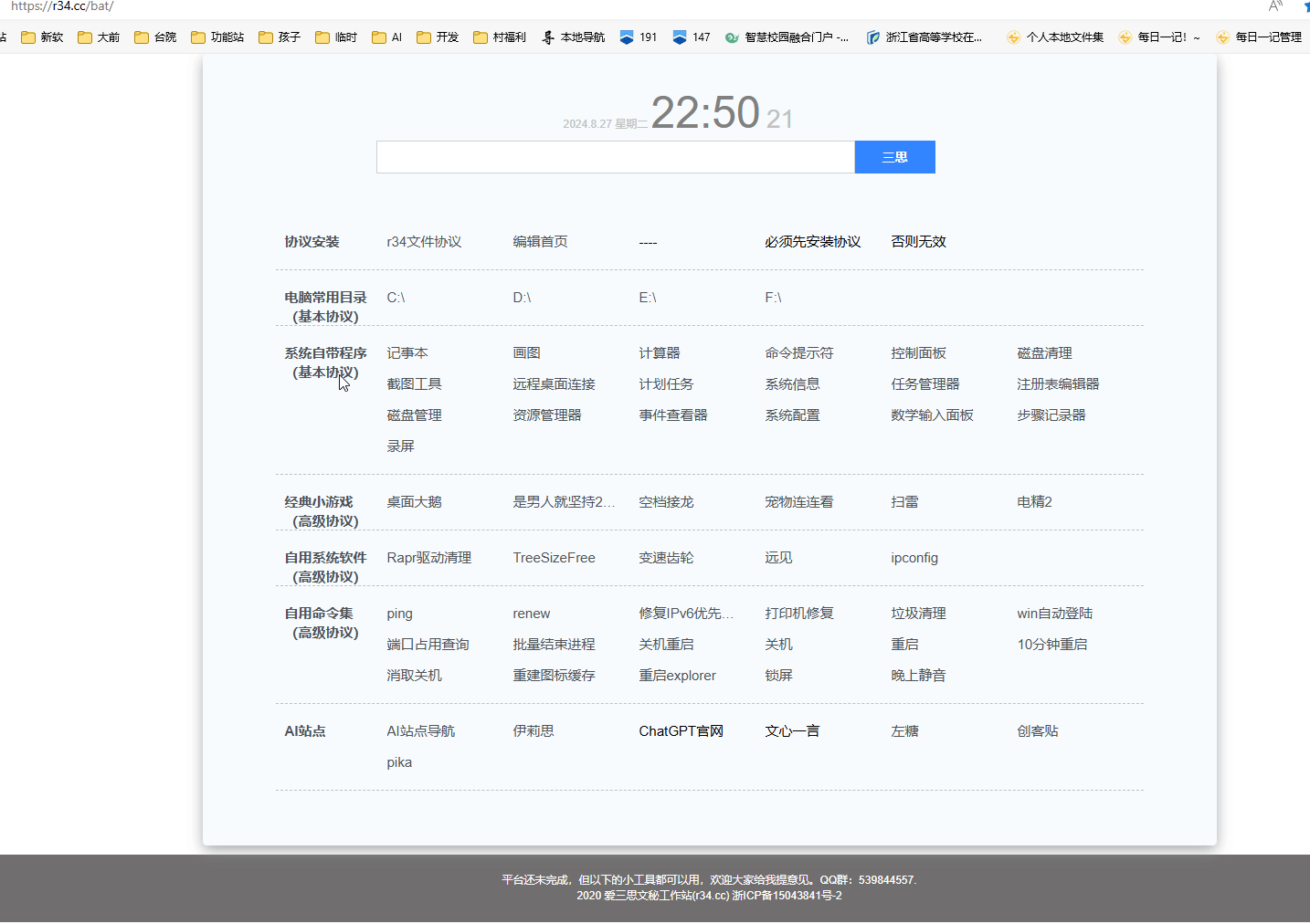The height and width of the screenshot is (924, 1310).
Task: Open the 191 bookmark
Action: pyautogui.click(x=639, y=37)
